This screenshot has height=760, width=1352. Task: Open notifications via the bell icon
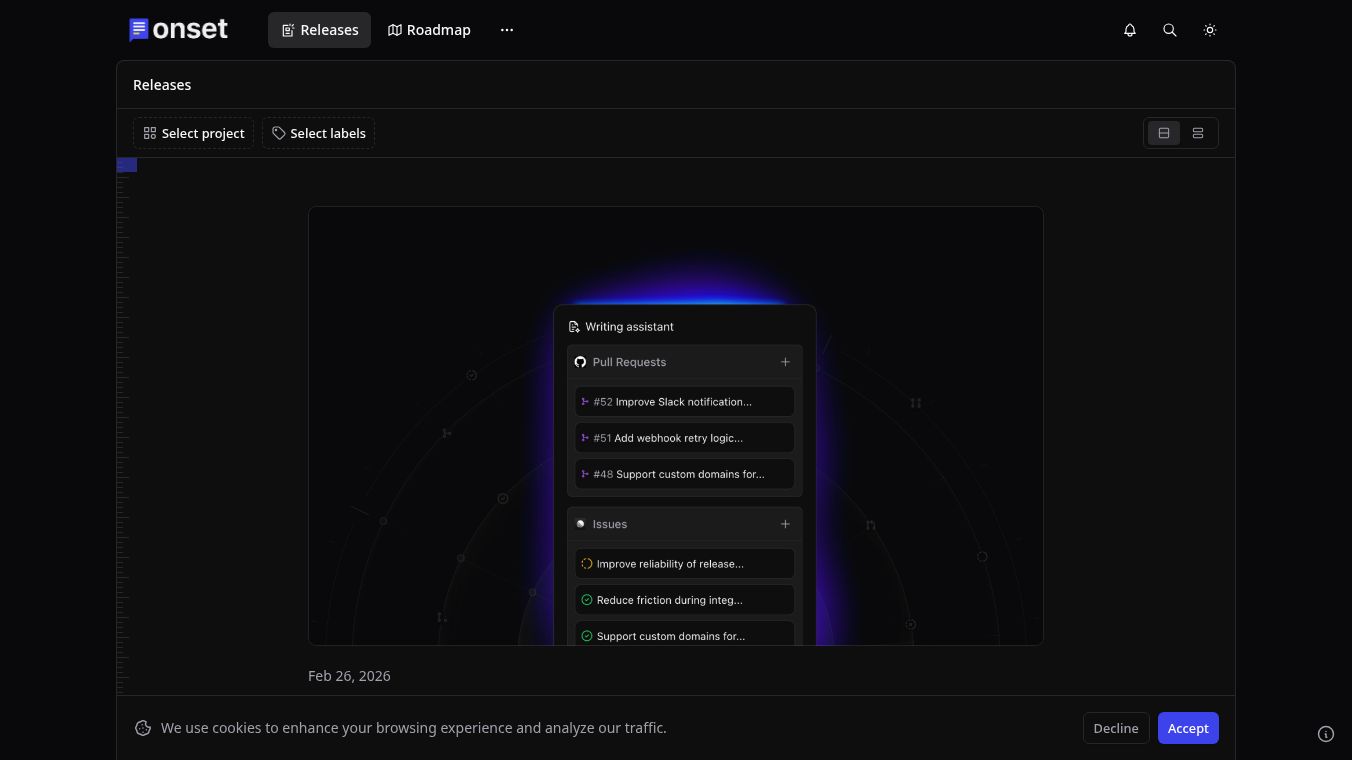tap(1130, 30)
